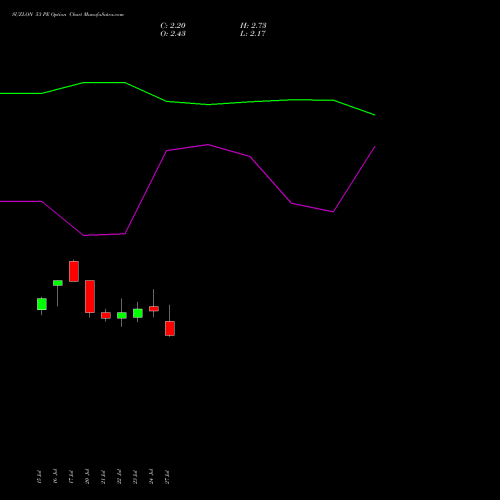This screenshot has width=500, height=500.
Task: Select the last red candlestick for 27 Jul
Action: 170,328
